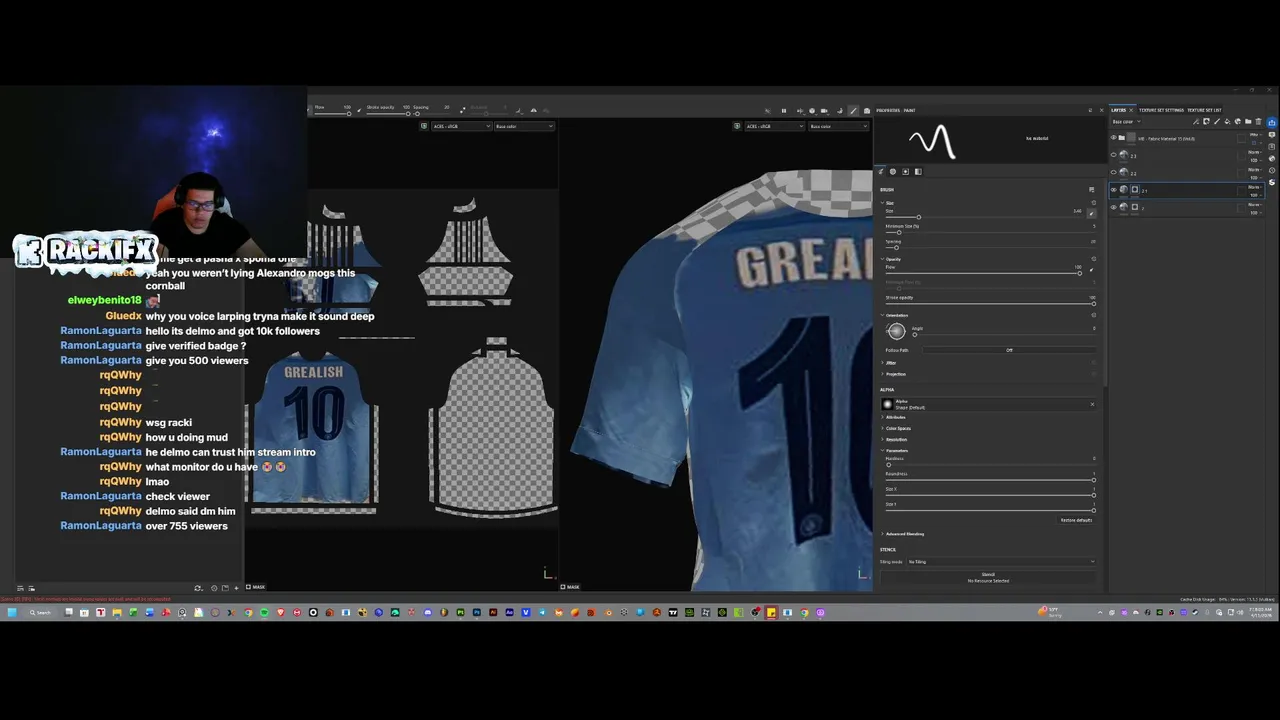The width and height of the screenshot is (1280, 720).
Task: Open the Brush properties tab icon
Action: pos(881,172)
